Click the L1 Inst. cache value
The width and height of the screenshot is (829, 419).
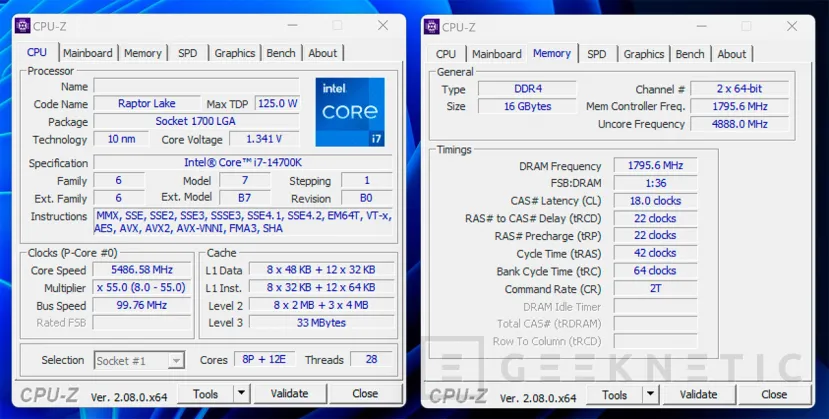click(x=321, y=287)
